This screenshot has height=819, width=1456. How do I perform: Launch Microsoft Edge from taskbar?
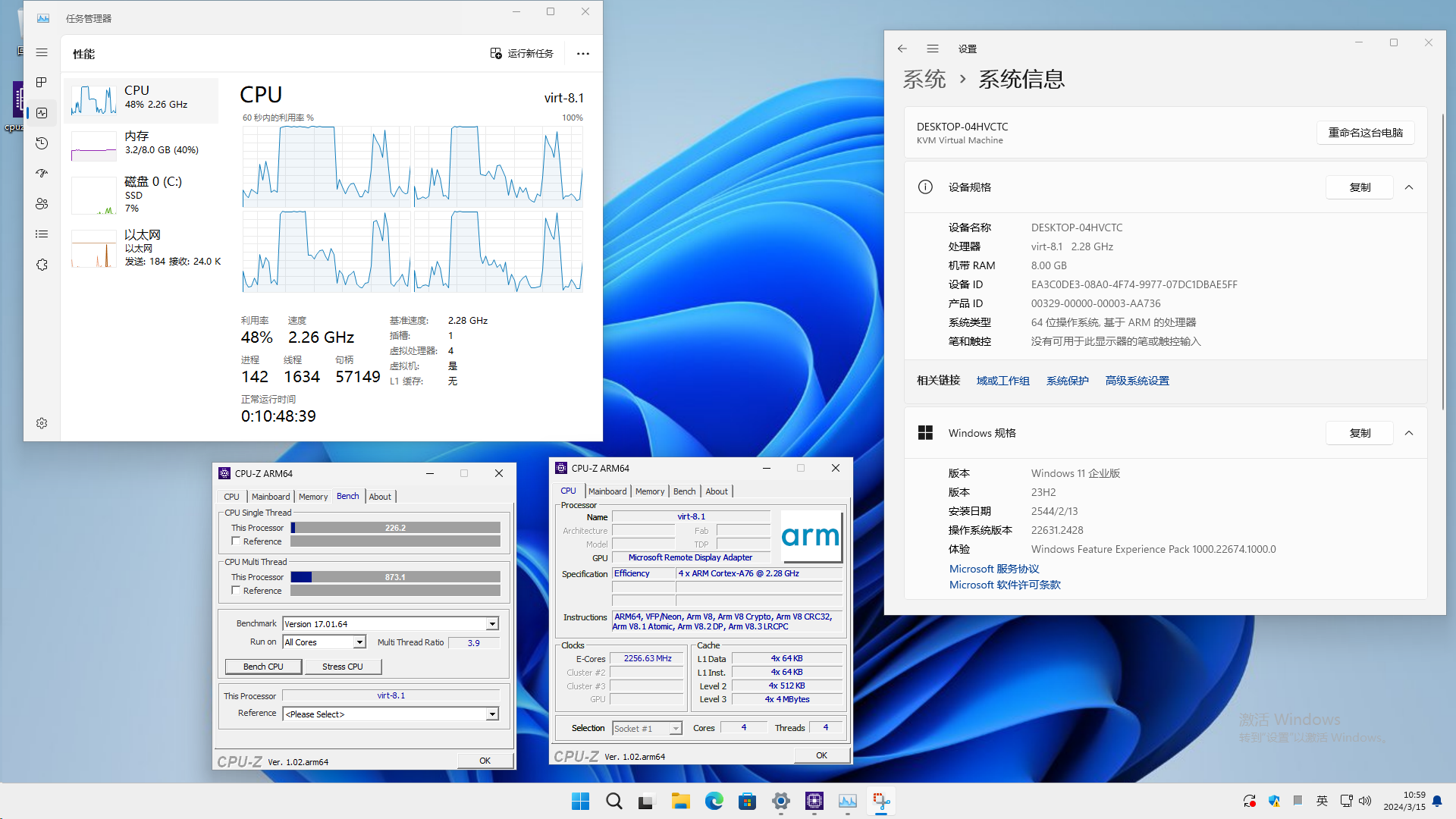714,801
